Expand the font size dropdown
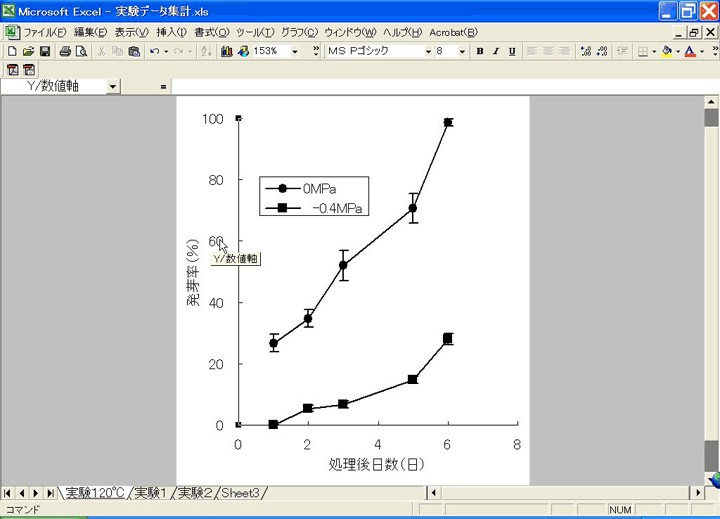 pos(463,51)
